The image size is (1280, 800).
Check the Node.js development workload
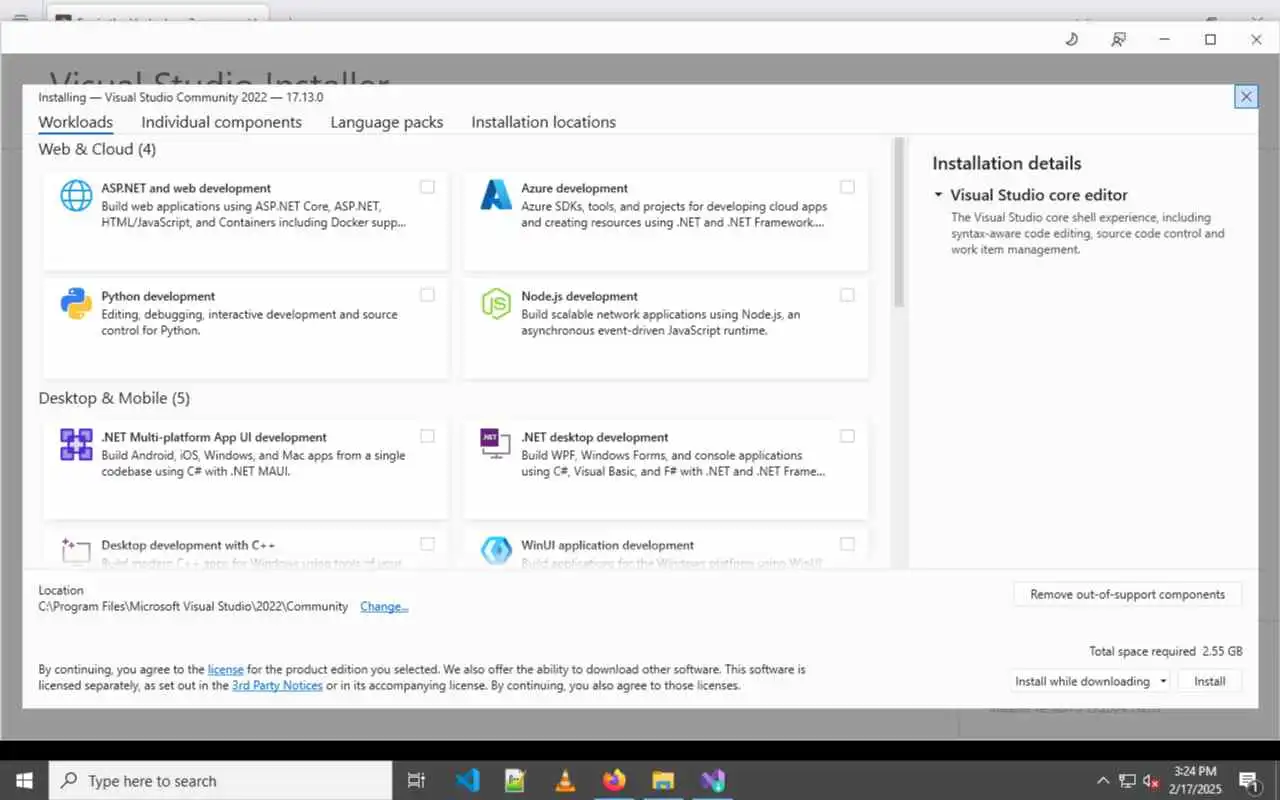848,295
